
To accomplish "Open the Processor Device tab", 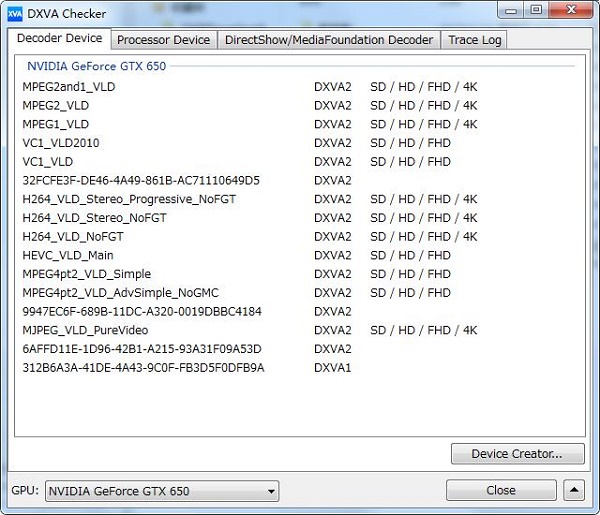I will click(x=164, y=40).
